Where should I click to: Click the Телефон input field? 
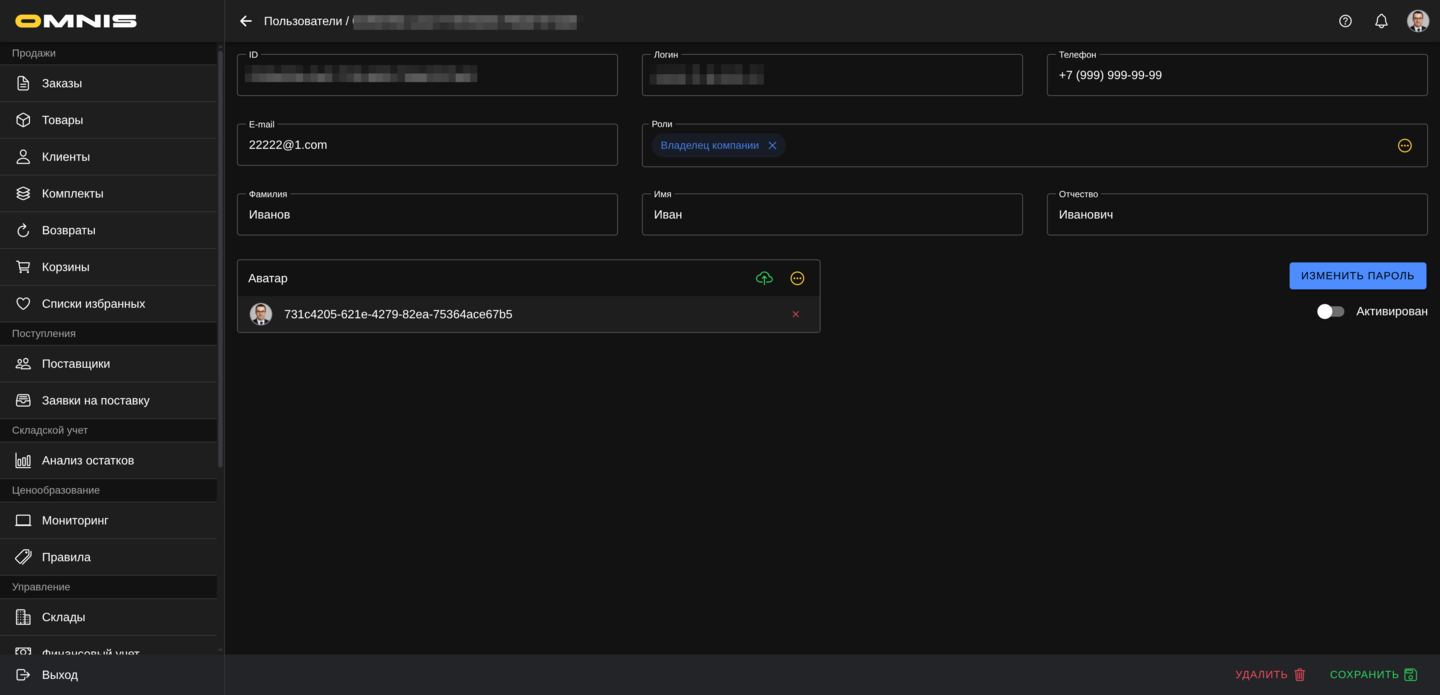(1236, 75)
